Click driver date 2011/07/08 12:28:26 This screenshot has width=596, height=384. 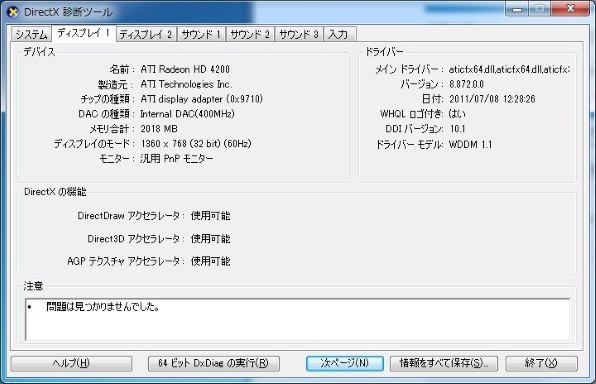[492, 99]
